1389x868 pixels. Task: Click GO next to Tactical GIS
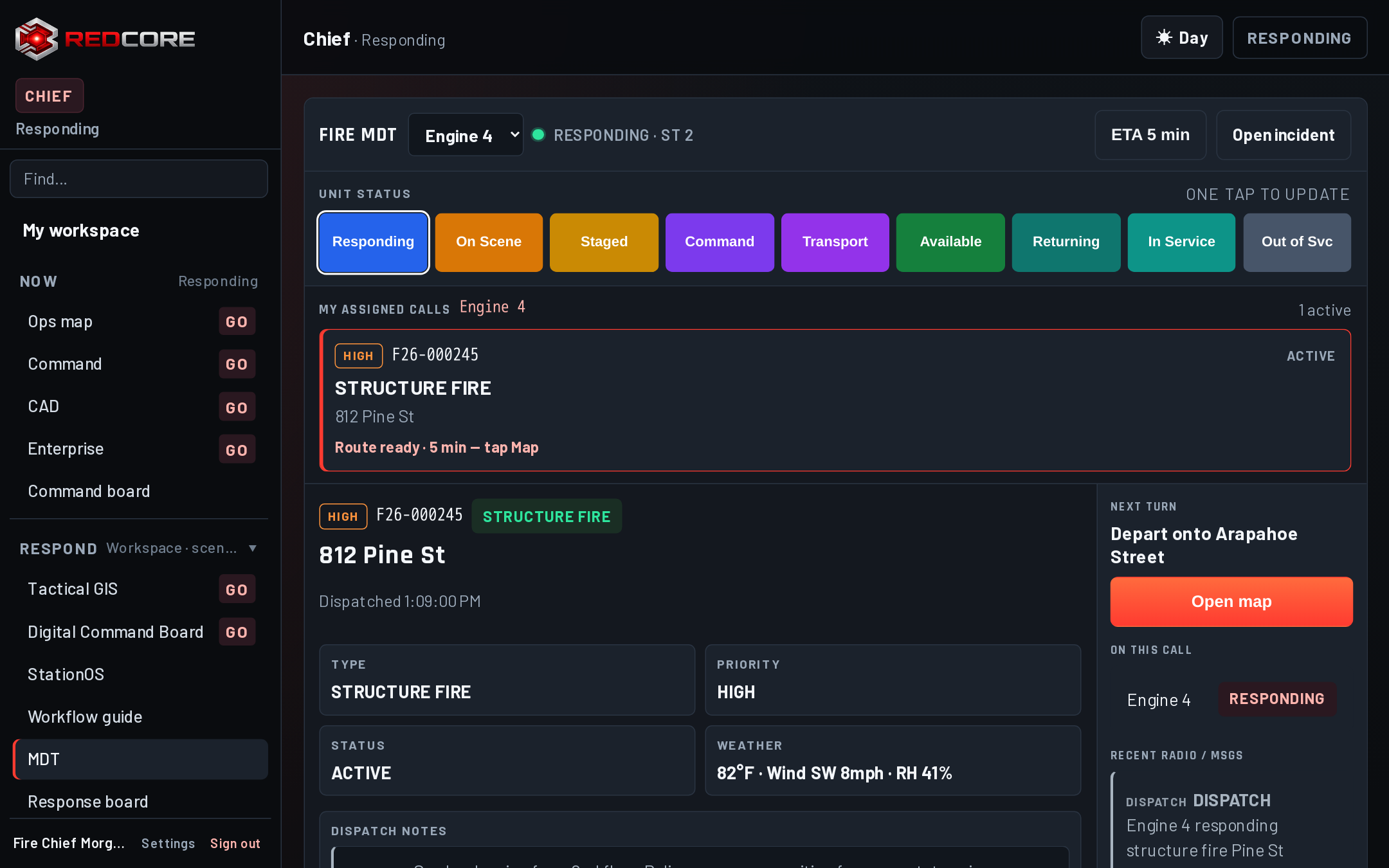point(237,589)
